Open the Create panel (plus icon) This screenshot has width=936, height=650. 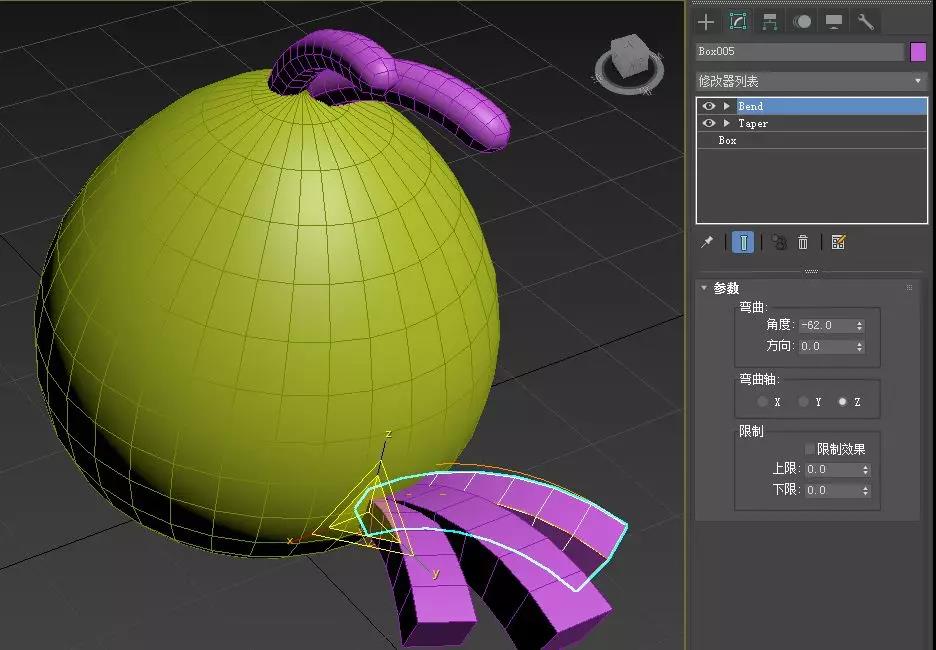tap(705, 21)
